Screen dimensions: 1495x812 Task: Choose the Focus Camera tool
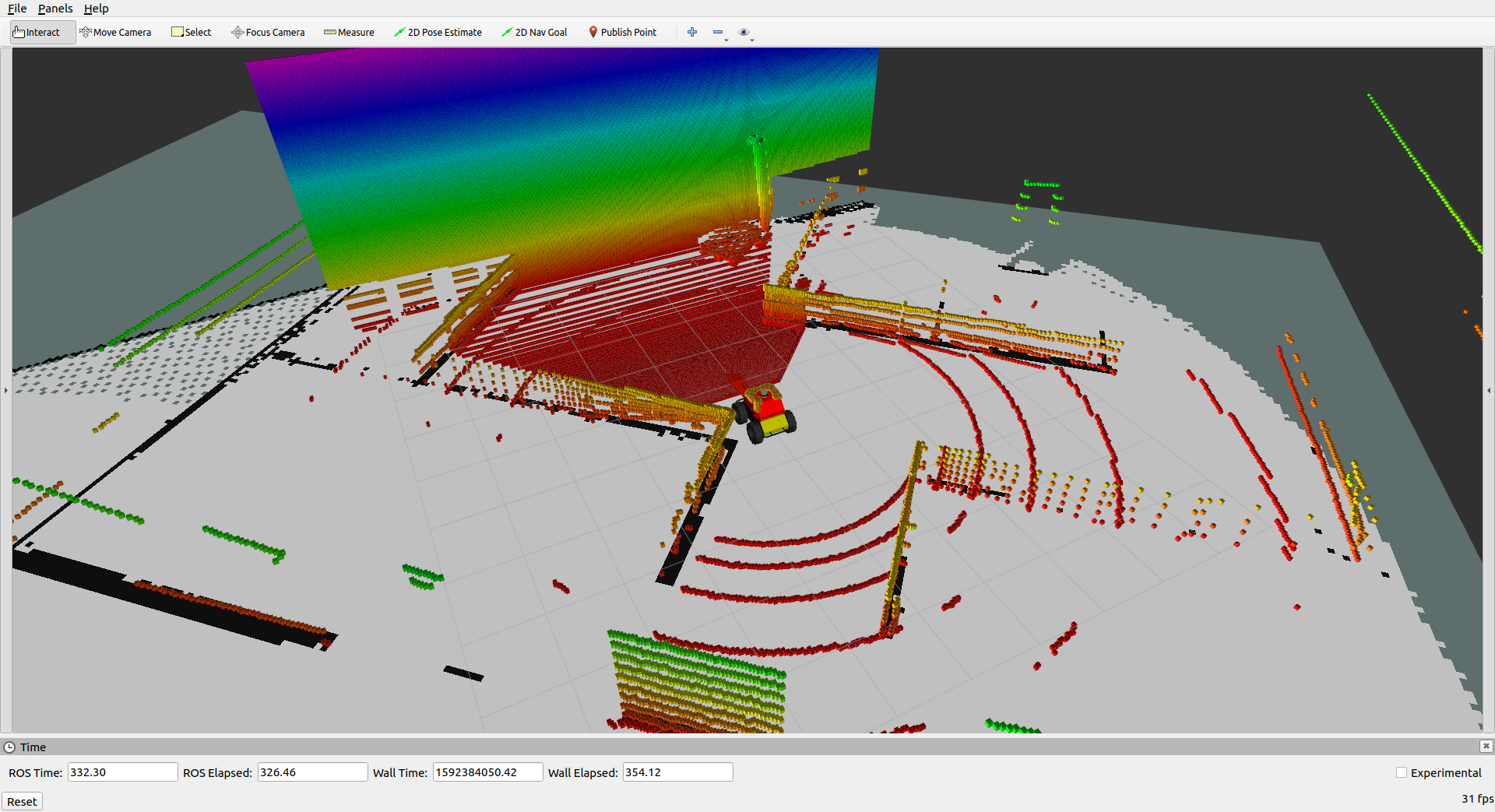268,32
